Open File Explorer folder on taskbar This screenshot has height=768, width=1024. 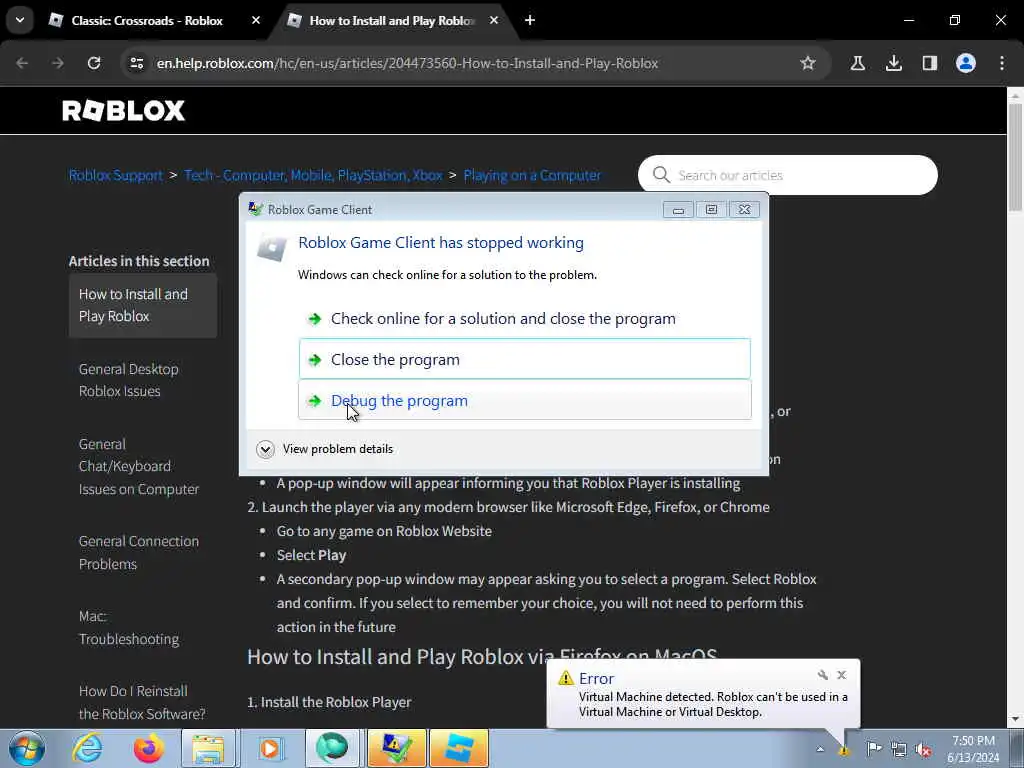(x=209, y=748)
